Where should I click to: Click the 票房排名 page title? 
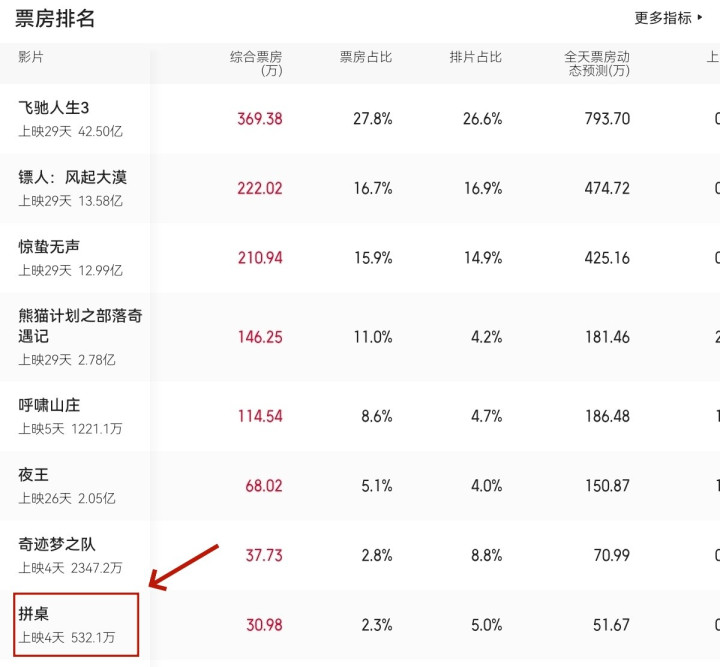(x=55, y=19)
